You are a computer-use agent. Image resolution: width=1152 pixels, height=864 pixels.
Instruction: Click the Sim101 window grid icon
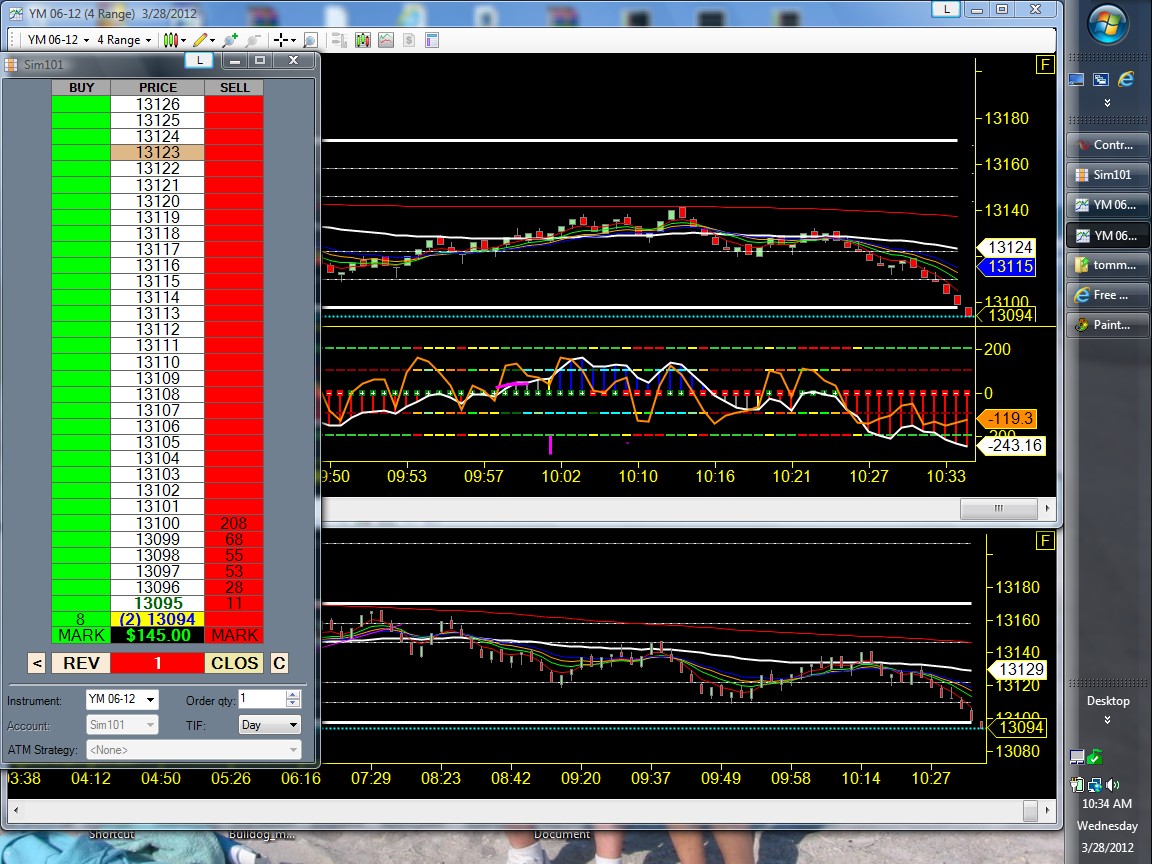pos(11,65)
